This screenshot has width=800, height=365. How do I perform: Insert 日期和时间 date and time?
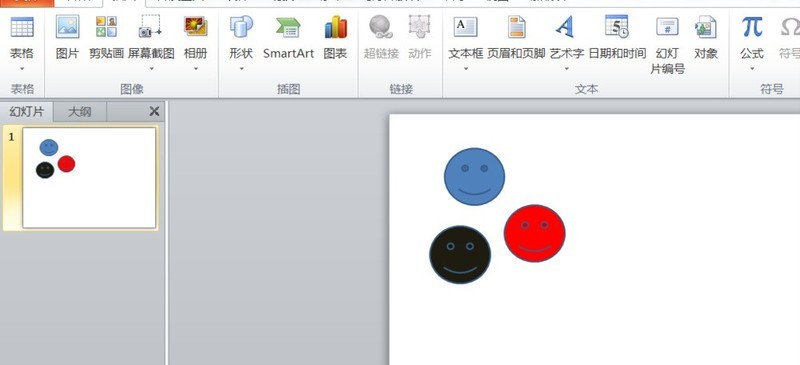tap(617, 37)
